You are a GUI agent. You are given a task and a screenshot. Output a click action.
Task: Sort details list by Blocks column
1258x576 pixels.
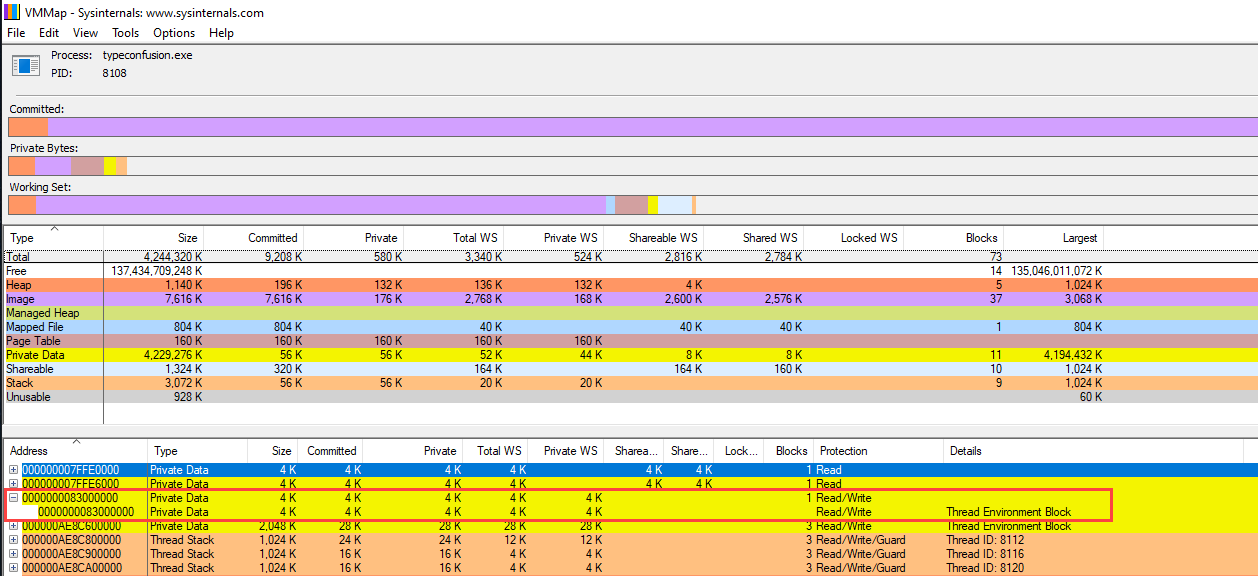coord(788,451)
